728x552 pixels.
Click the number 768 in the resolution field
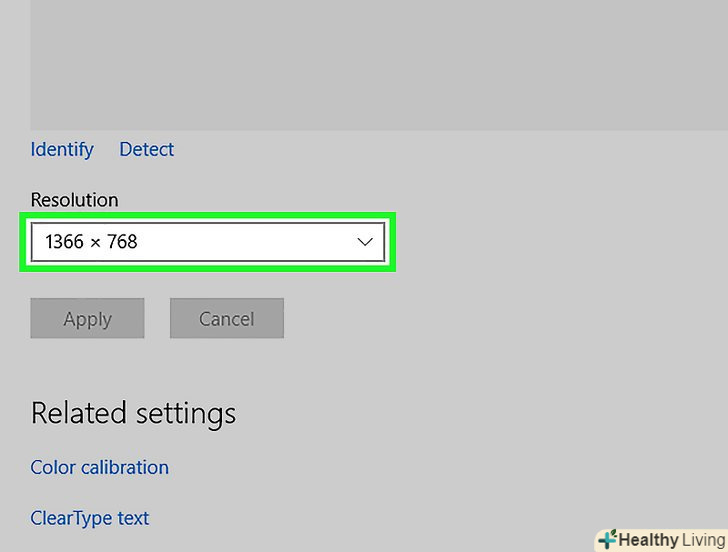click(121, 241)
